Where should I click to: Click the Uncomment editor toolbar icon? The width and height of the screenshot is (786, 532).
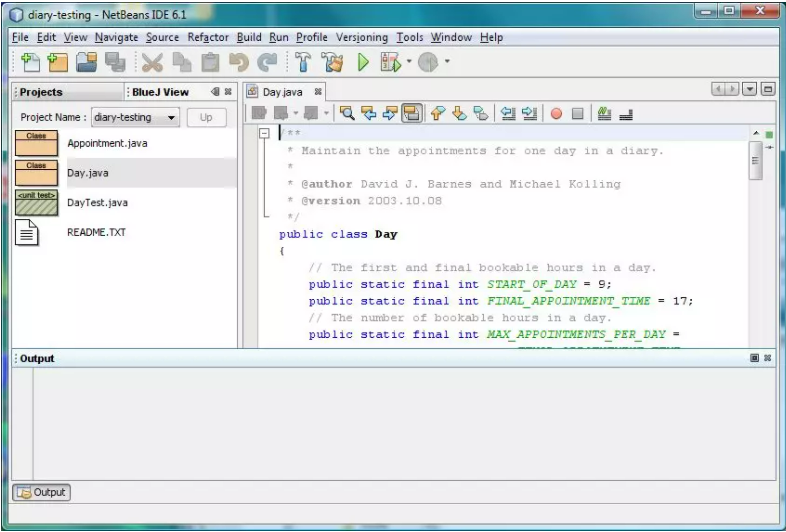point(626,114)
